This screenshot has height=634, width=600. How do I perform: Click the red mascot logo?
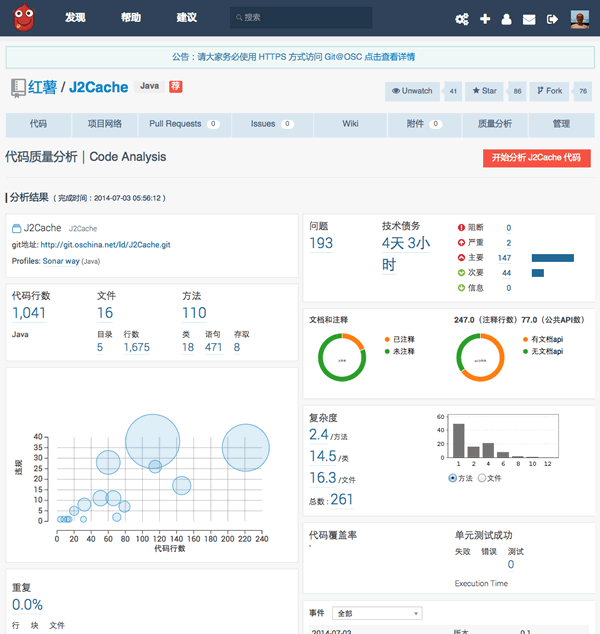click(x=23, y=17)
